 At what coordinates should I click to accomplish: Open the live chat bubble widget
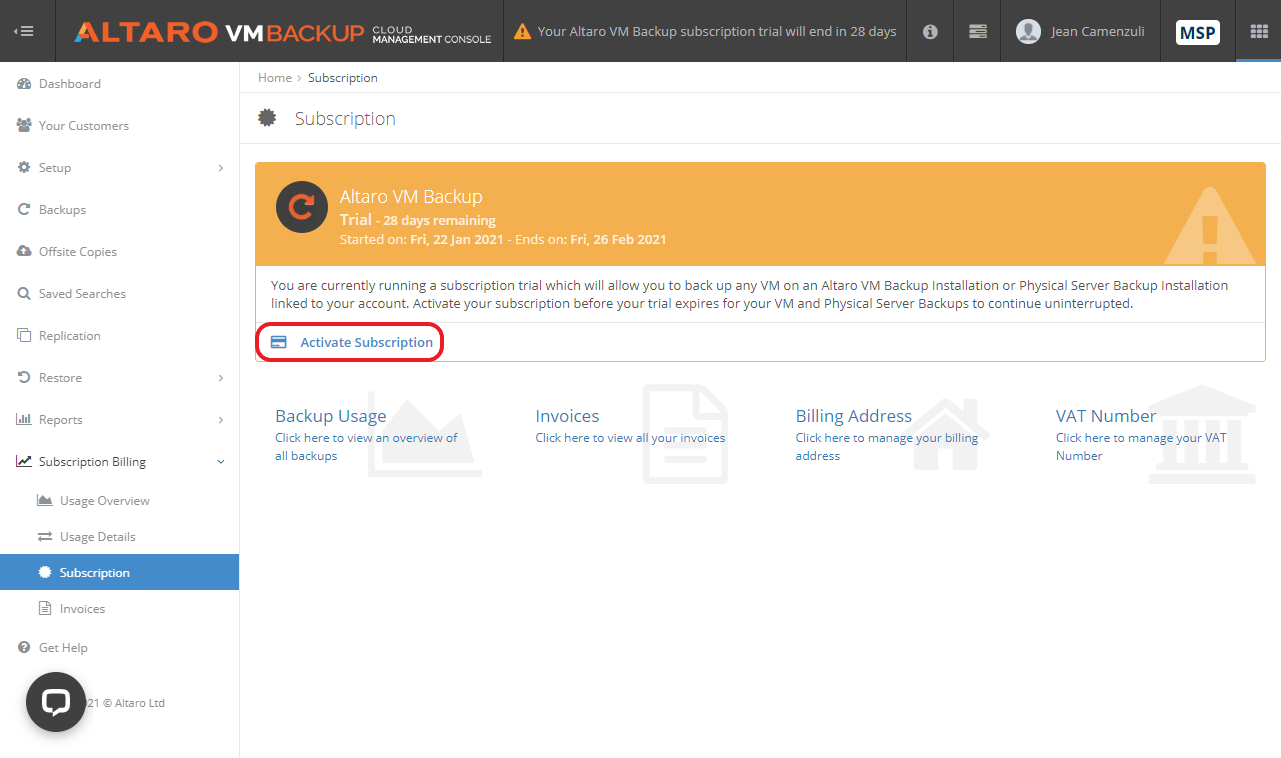pos(55,703)
